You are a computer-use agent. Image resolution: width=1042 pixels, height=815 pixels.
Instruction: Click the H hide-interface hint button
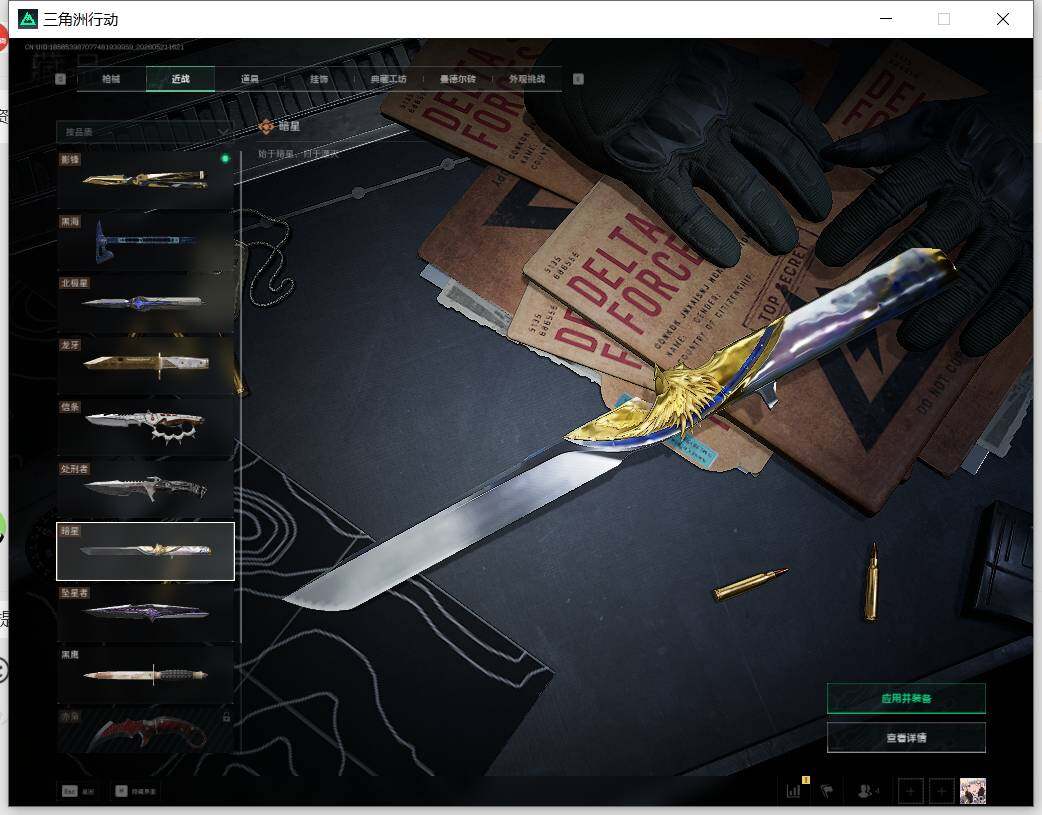click(136, 791)
